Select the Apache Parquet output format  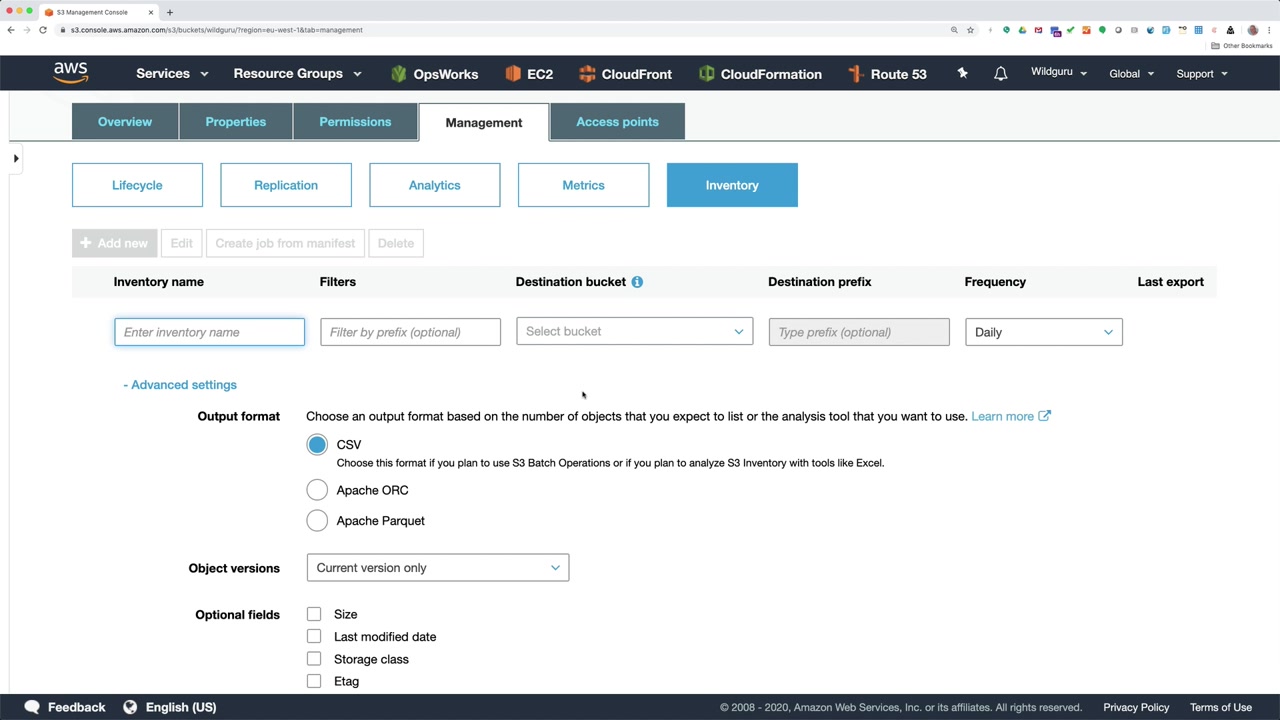[317, 520]
